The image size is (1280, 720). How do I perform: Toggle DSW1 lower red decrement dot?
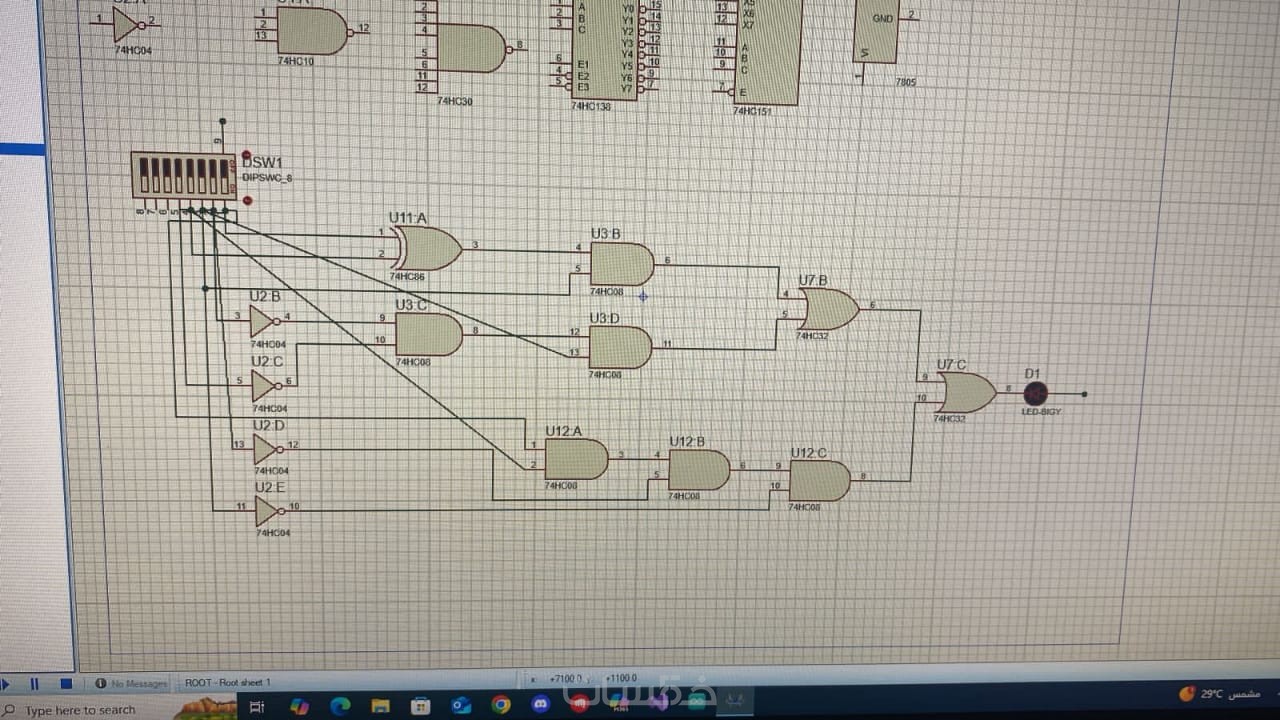247,200
